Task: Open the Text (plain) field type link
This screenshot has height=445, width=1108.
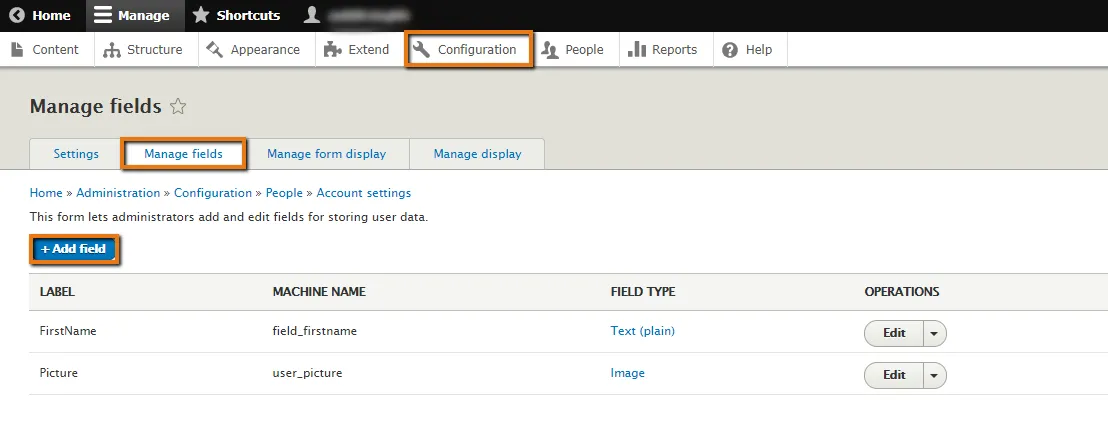Action: pos(642,331)
